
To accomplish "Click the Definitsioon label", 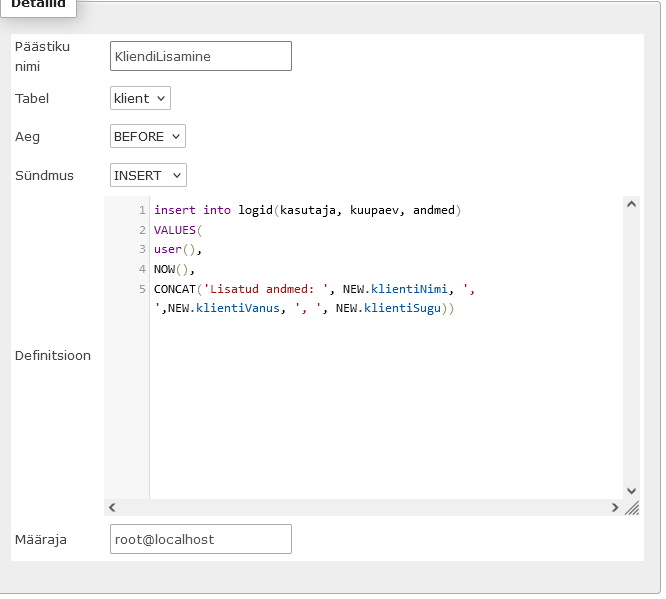I will [x=53, y=356].
